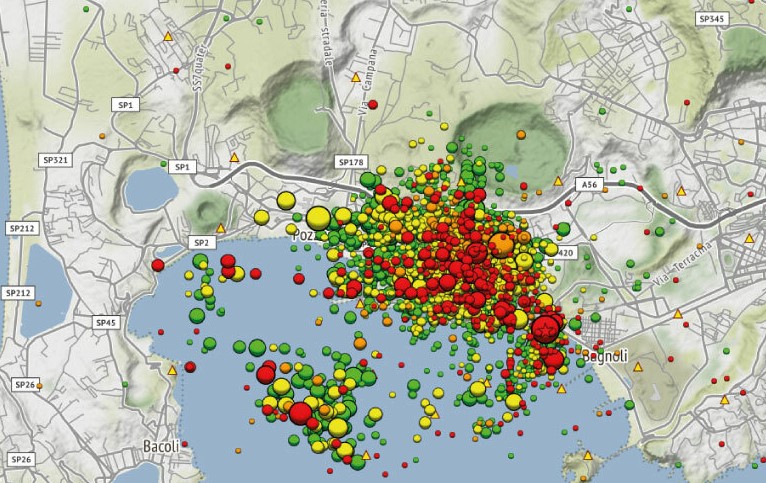Select the A56 motorway label
Screen dimensions: 766x483
click(586, 184)
